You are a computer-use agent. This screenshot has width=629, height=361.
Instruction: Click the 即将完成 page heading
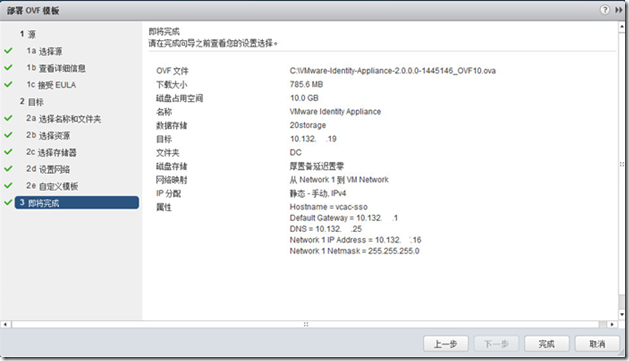[164, 31]
